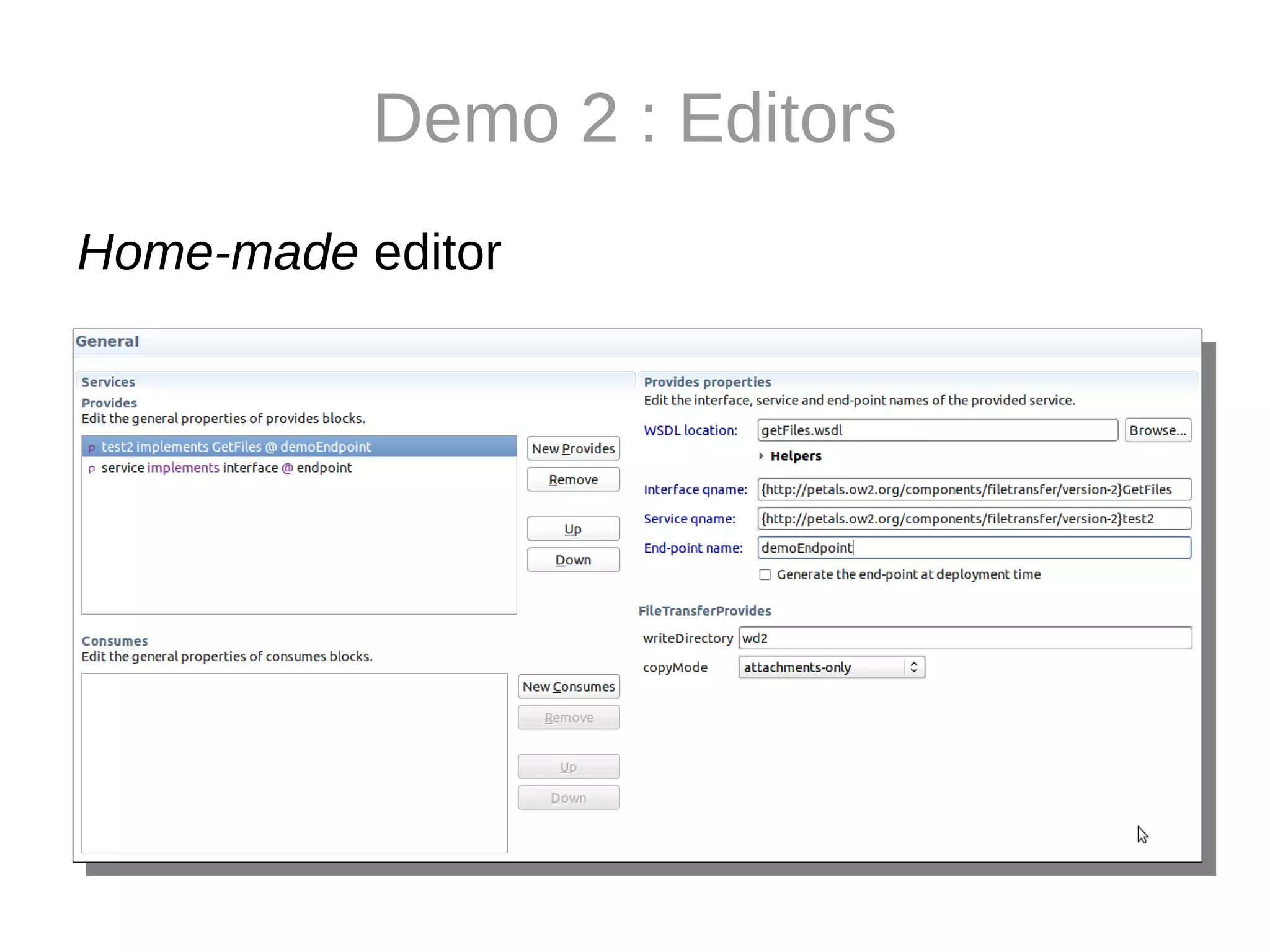The width and height of the screenshot is (1270, 952).
Task: Click the Services section header
Action: point(108,382)
